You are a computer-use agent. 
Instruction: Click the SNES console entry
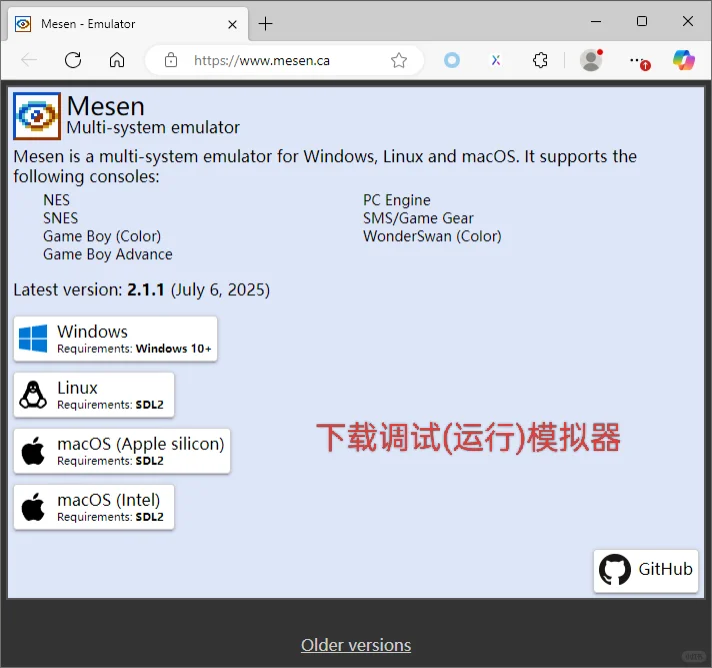[60, 218]
